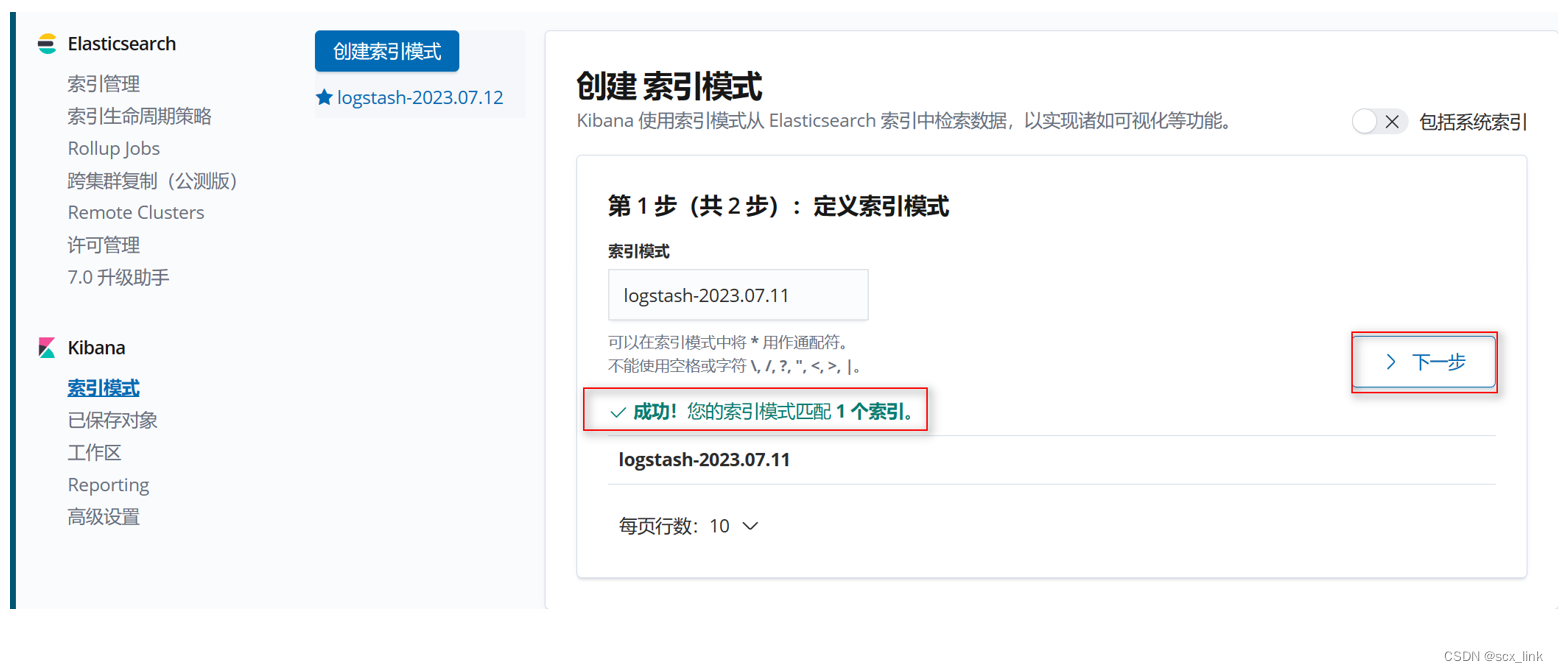Image resolution: width=1558 pixels, height=672 pixels.
Task: Open the logstash-2023.07.12 index pattern link
Action: coord(420,98)
